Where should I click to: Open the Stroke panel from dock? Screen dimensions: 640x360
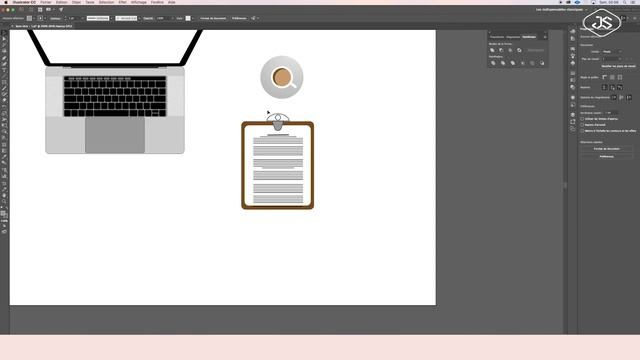[x=573, y=73]
